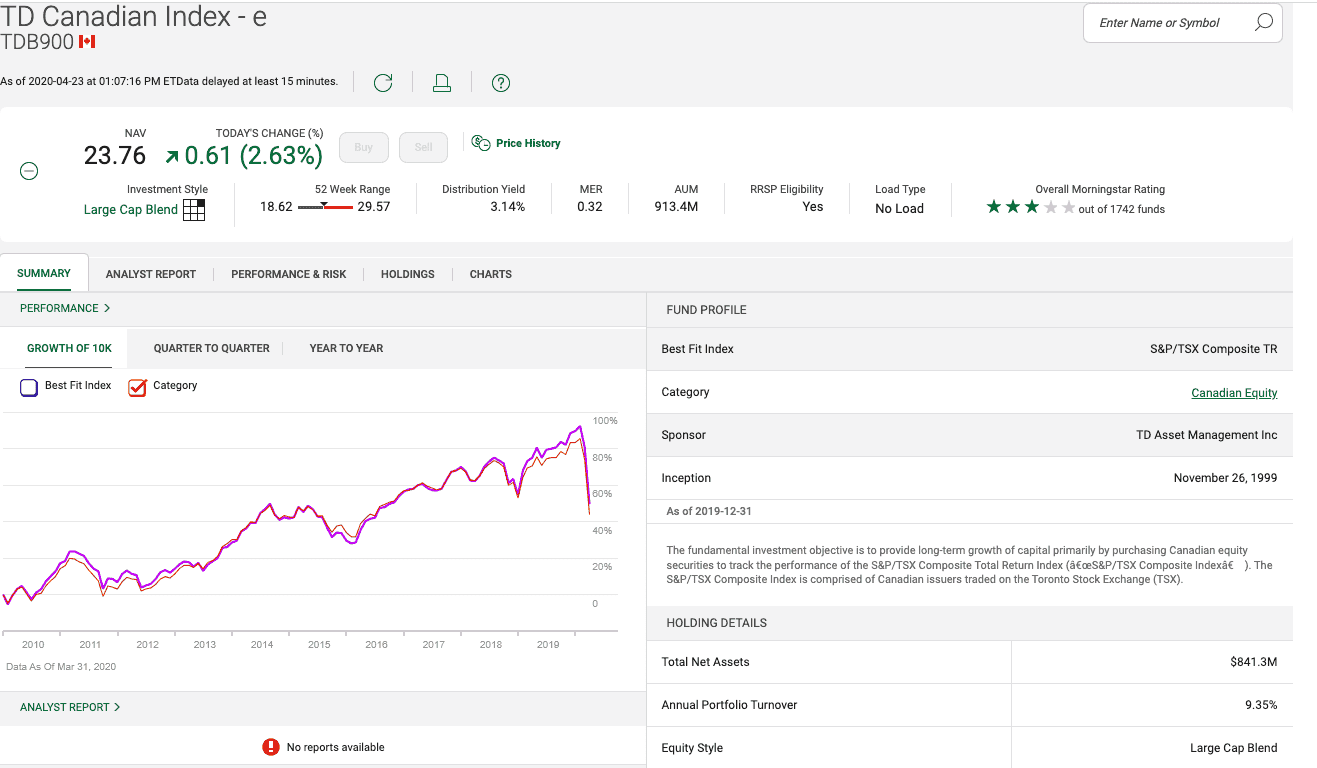This screenshot has height=768, width=1317.
Task: Open the help question mark icon
Action: click(x=501, y=83)
